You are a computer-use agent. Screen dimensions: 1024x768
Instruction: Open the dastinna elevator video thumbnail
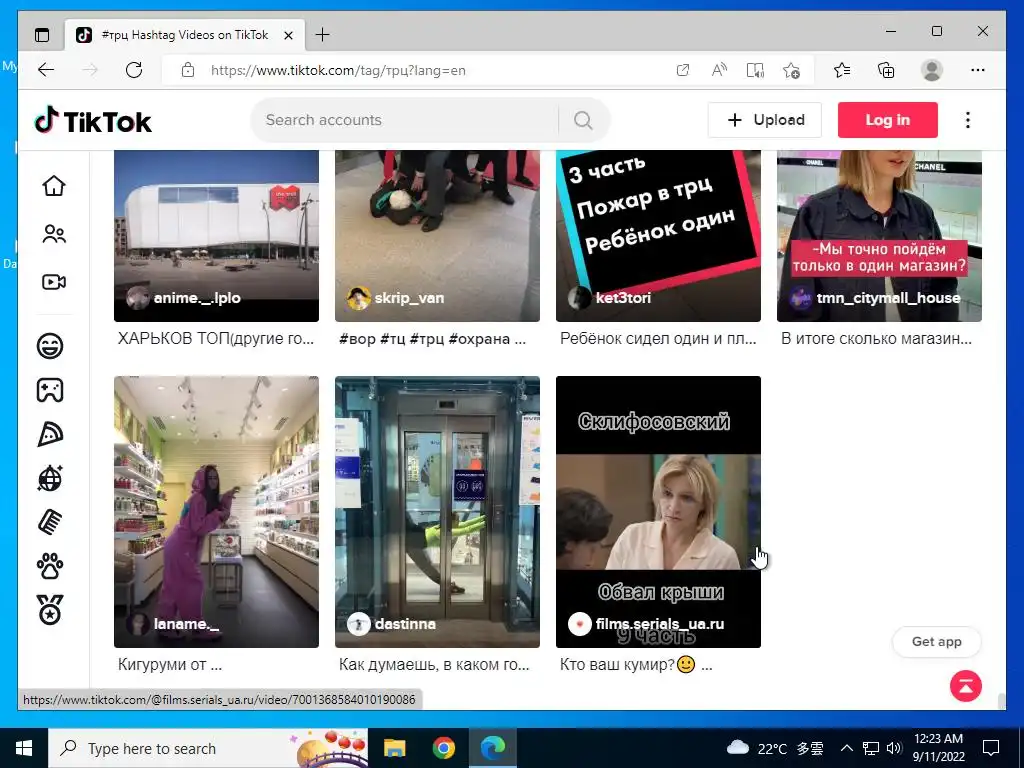tap(437, 512)
